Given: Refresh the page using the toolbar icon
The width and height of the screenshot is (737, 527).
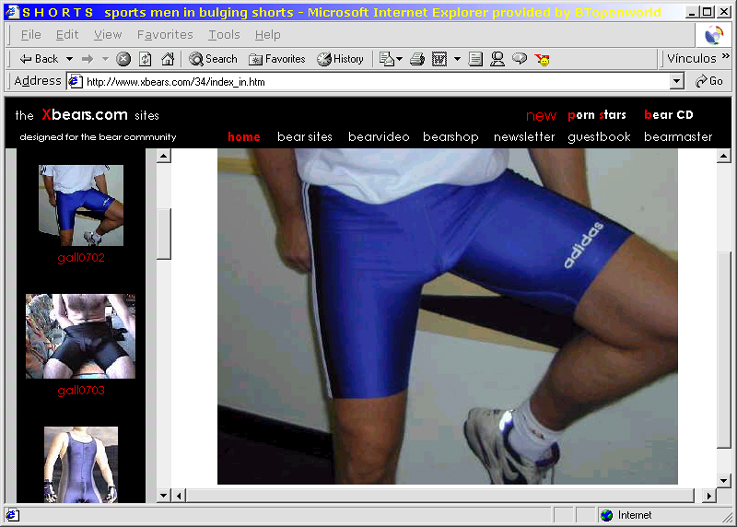Looking at the screenshot, I should [145, 59].
